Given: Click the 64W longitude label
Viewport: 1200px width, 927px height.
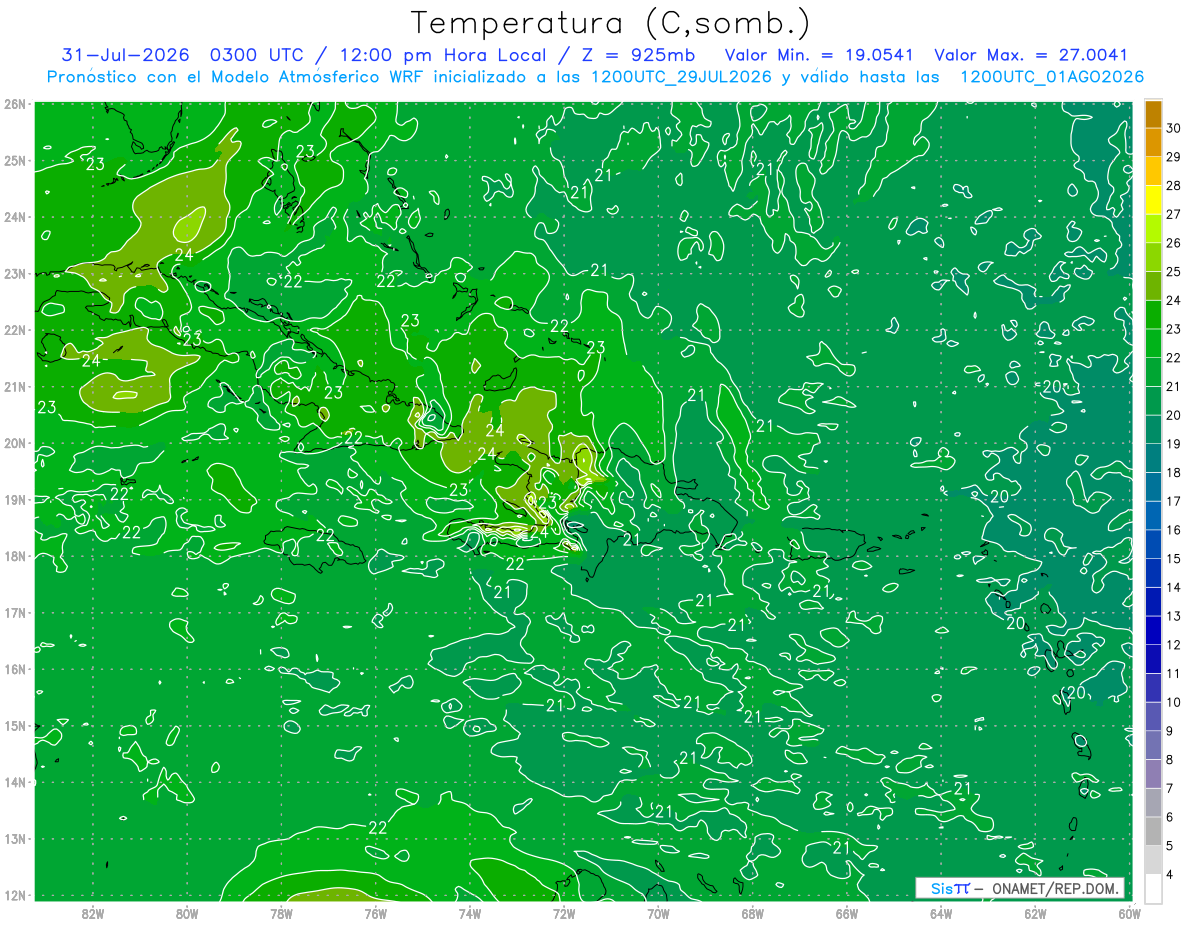Looking at the screenshot, I should pyautogui.click(x=941, y=913).
